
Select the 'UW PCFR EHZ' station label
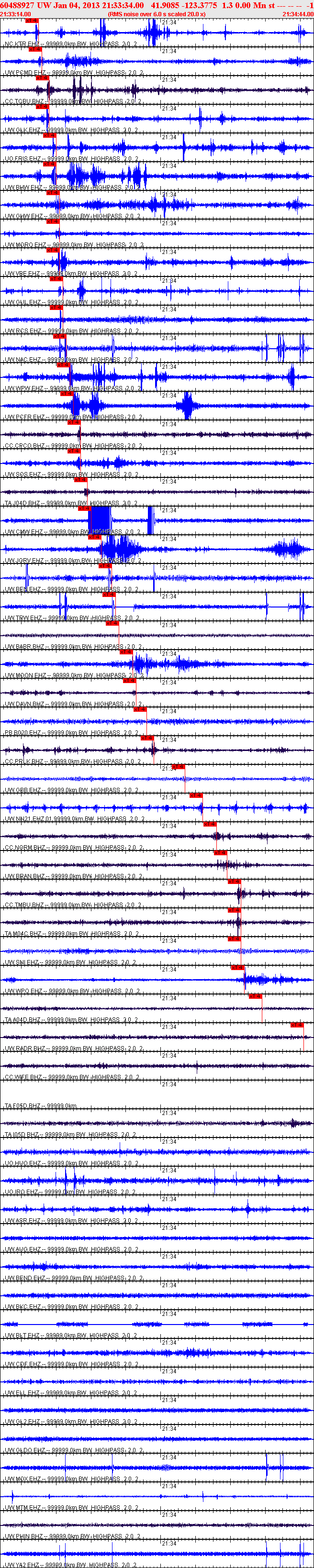point(24,417)
